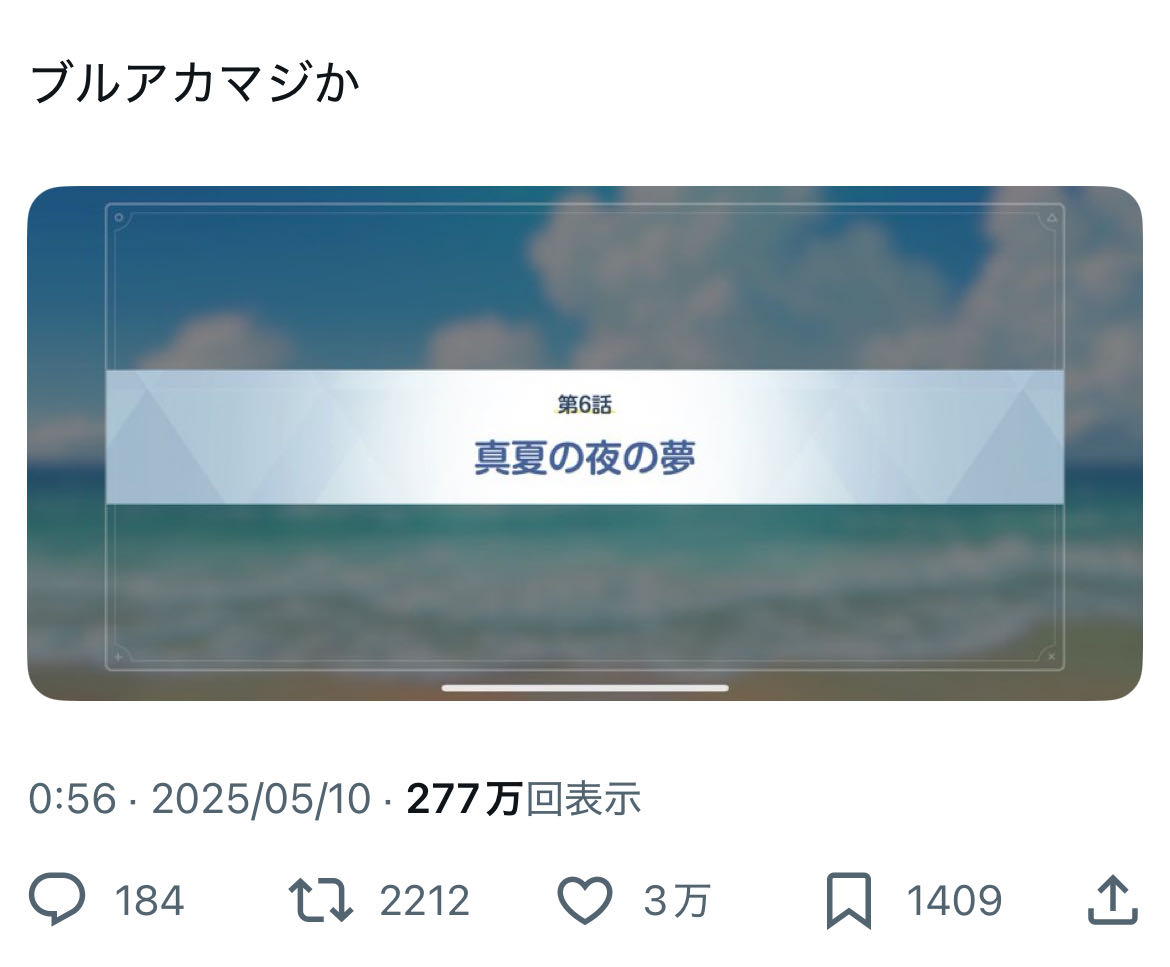
Task: Like the post with the heart icon
Action: (x=586, y=901)
